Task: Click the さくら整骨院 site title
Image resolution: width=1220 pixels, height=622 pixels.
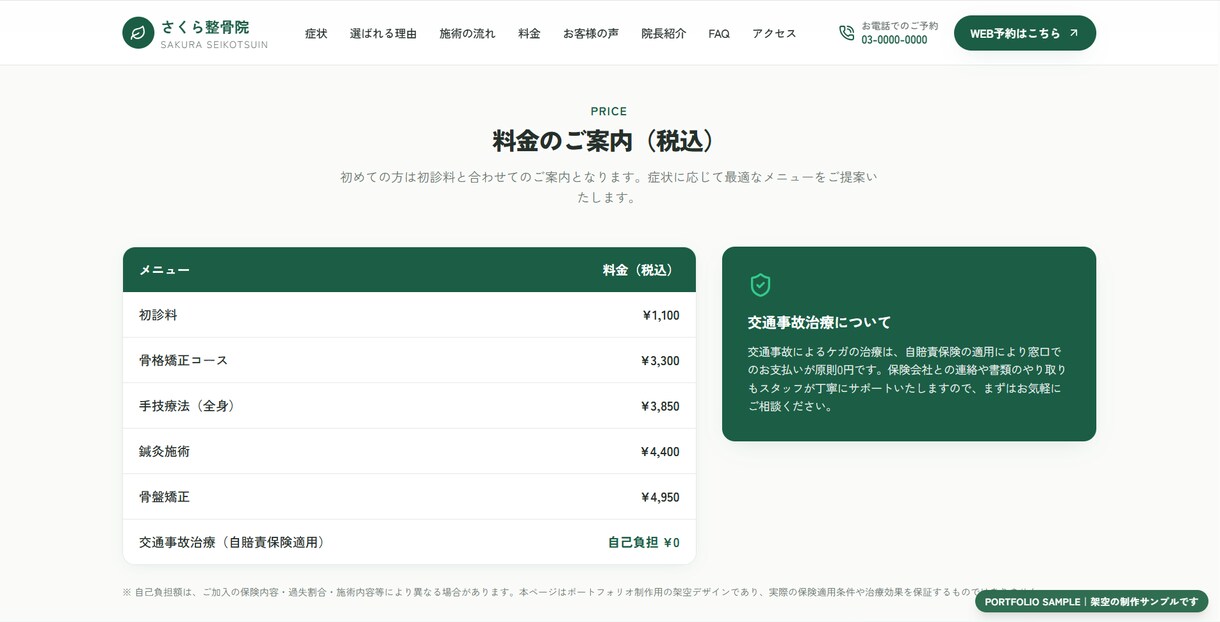Action: (205, 27)
